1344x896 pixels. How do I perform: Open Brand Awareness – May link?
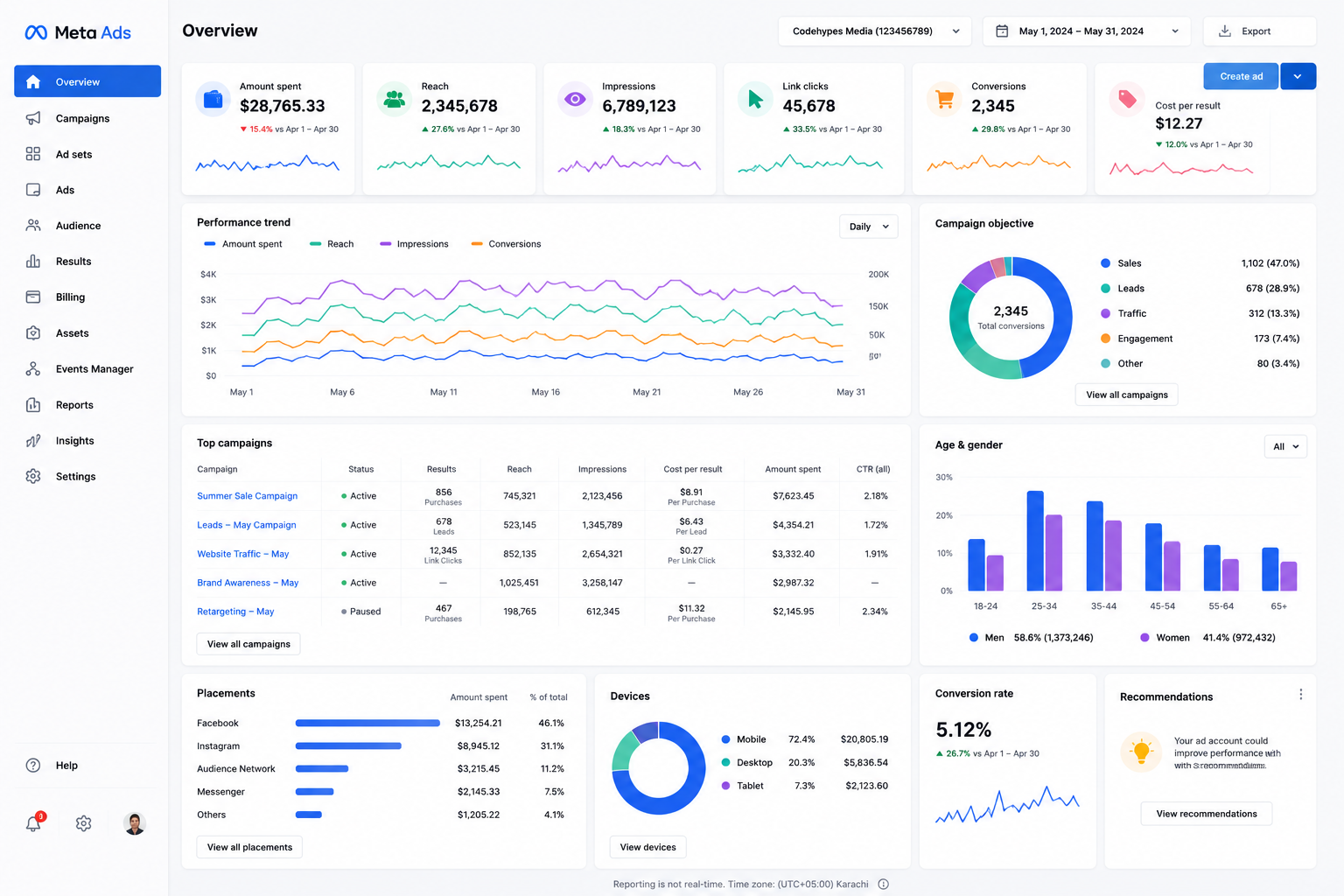248,583
